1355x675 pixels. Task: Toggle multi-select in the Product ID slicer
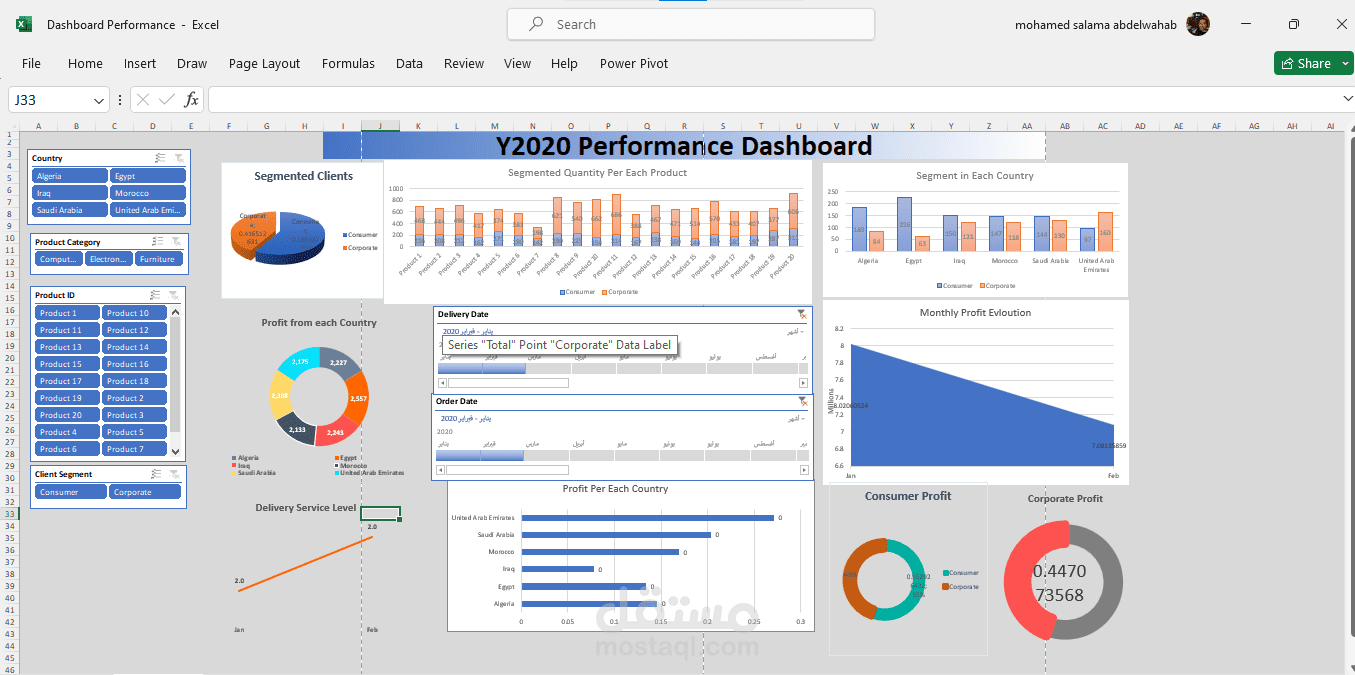pyautogui.click(x=155, y=295)
